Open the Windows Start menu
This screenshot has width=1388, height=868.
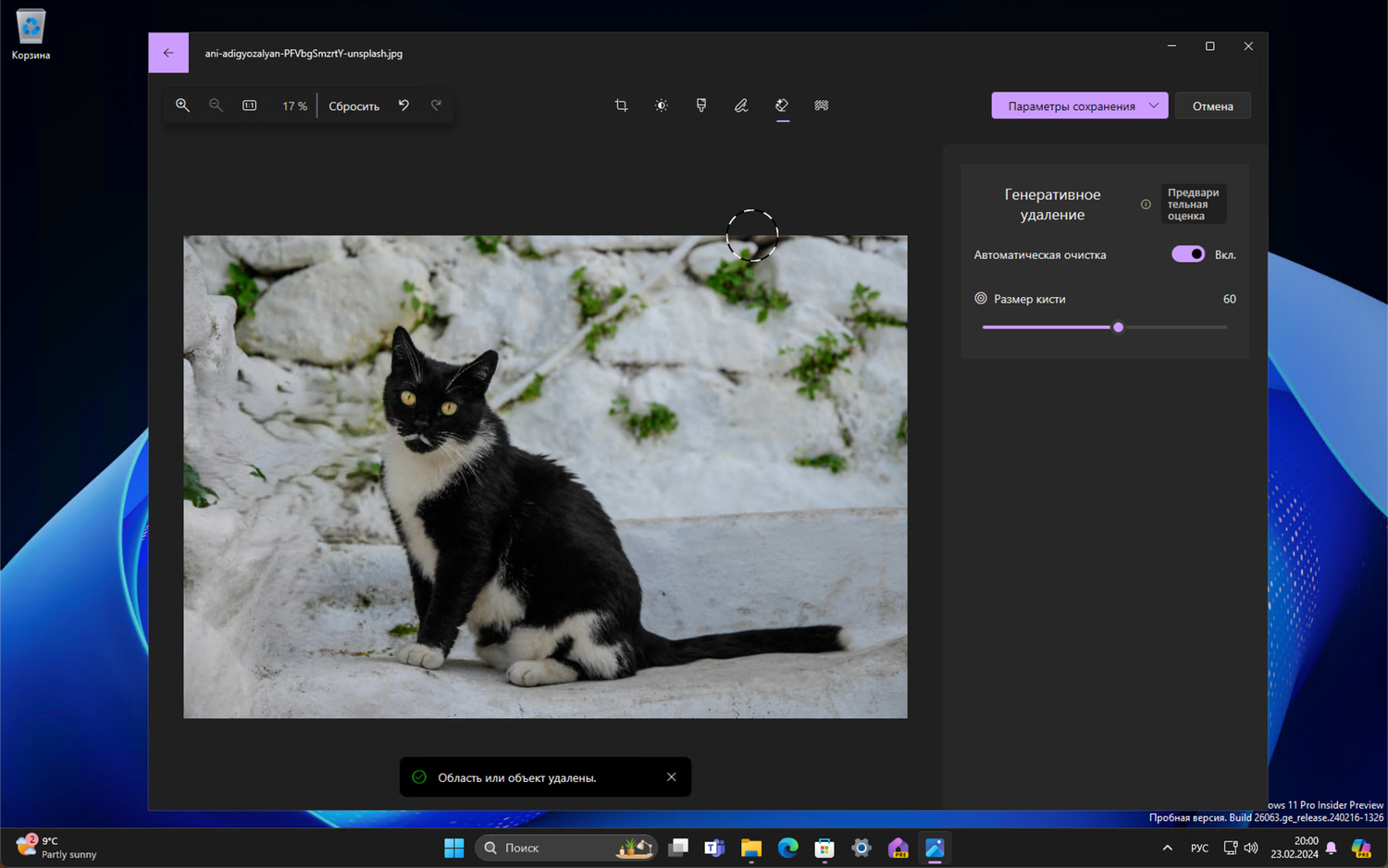pos(453,848)
